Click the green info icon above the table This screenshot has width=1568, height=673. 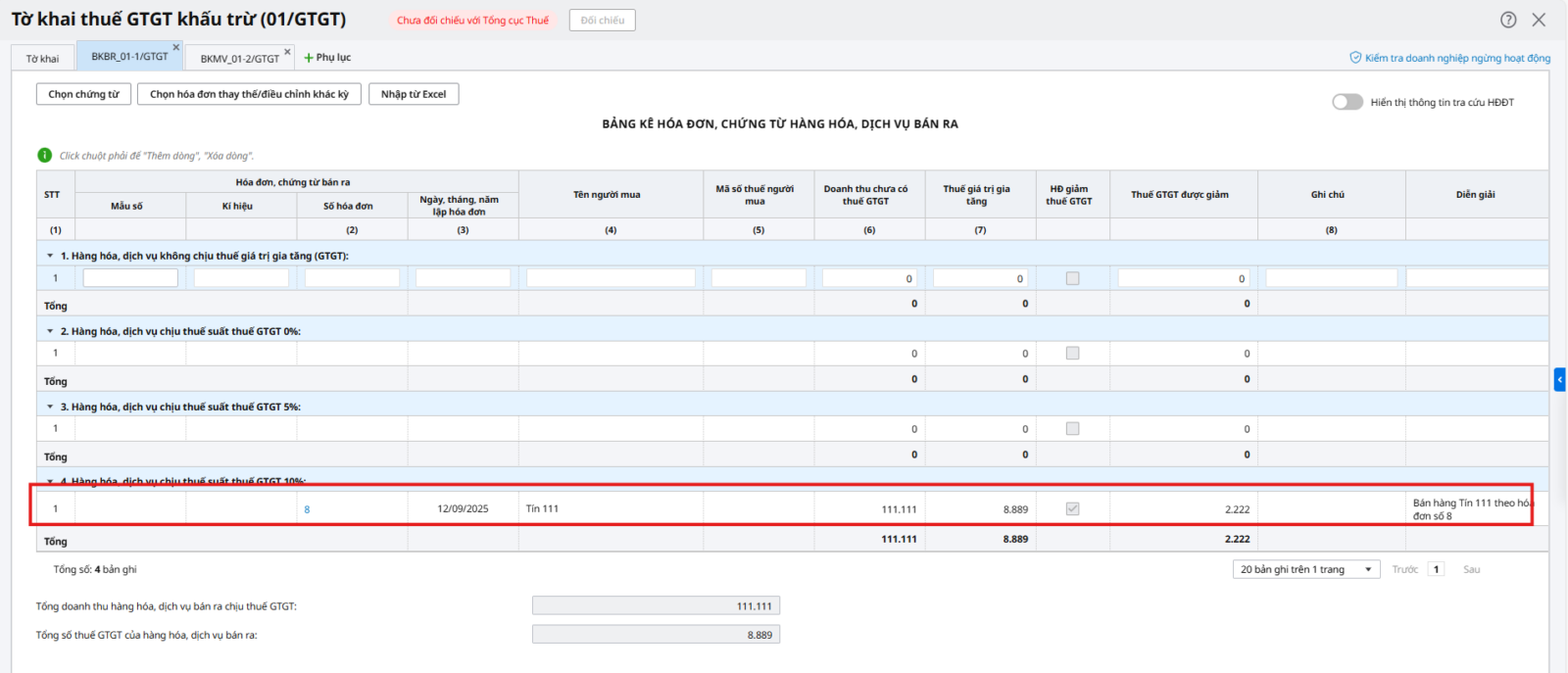coord(44,155)
